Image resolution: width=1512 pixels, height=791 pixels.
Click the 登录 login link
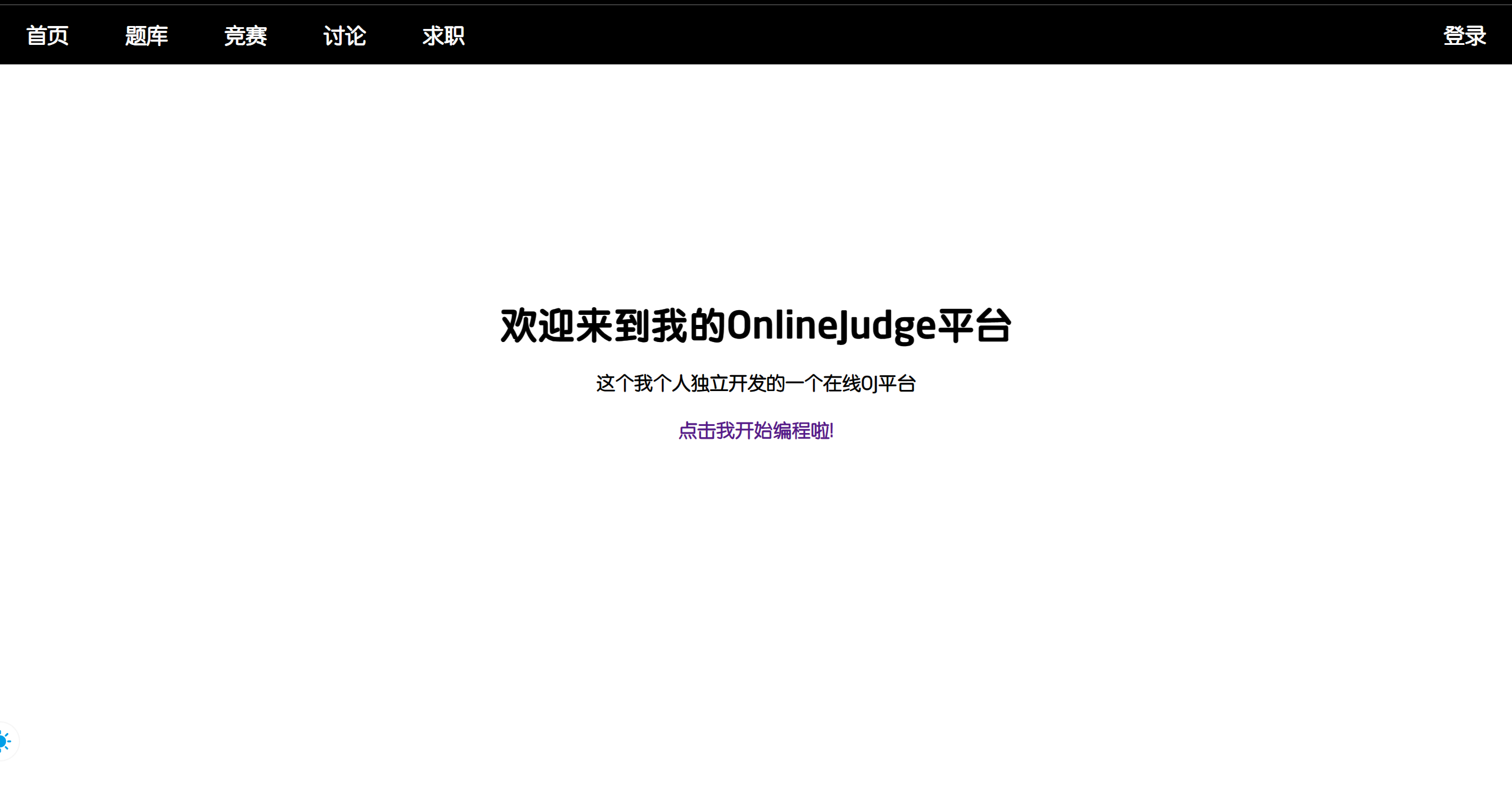[x=1465, y=36]
